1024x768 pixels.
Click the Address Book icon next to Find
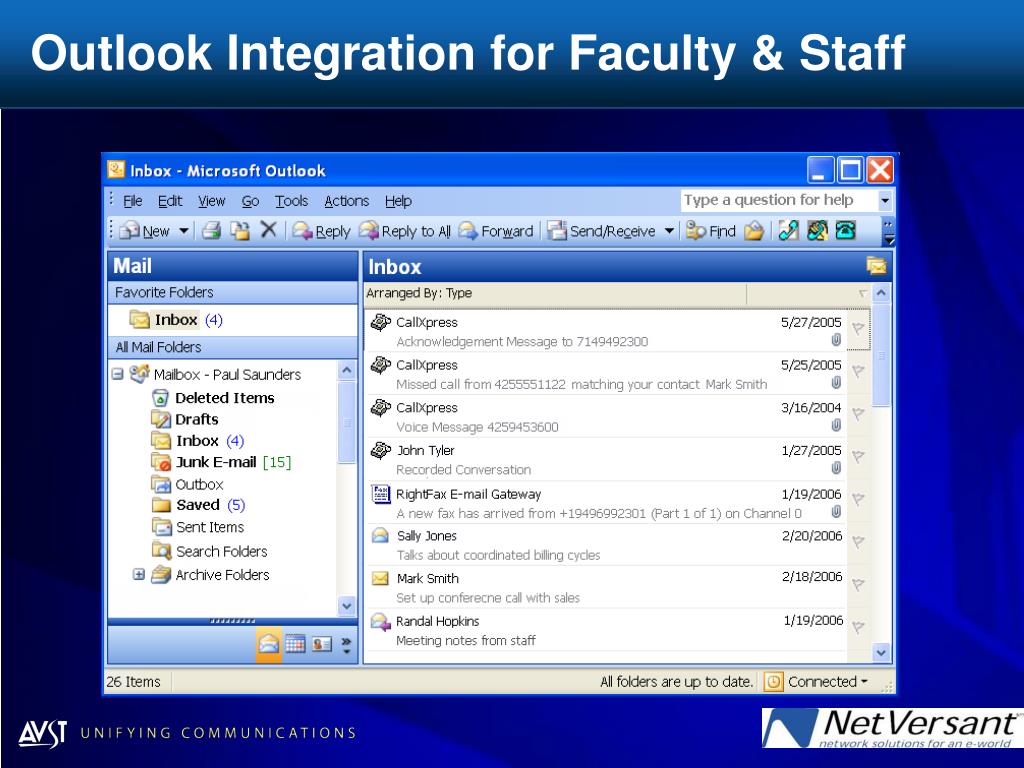pyautogui.click(x=754, y=231)
